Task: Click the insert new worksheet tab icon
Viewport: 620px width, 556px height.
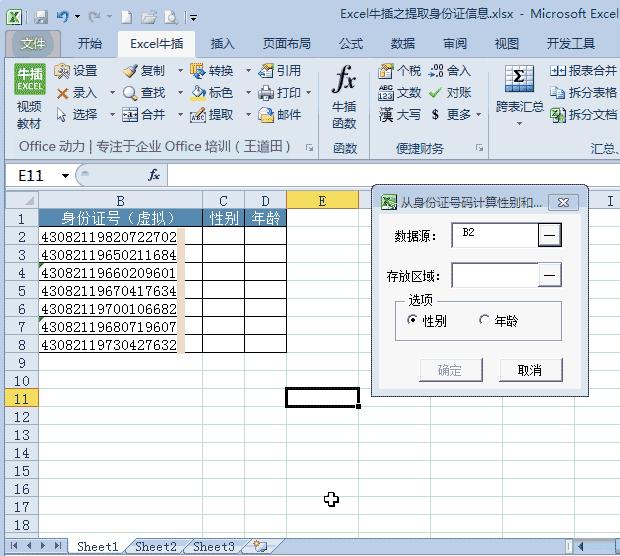Action: click(260, 546)
